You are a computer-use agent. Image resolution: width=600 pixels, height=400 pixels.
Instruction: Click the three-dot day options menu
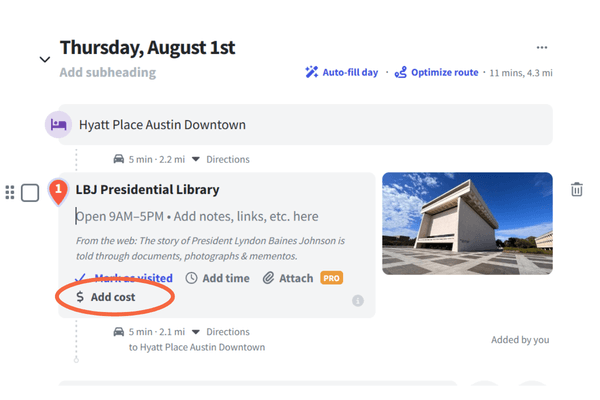(542, 47)
